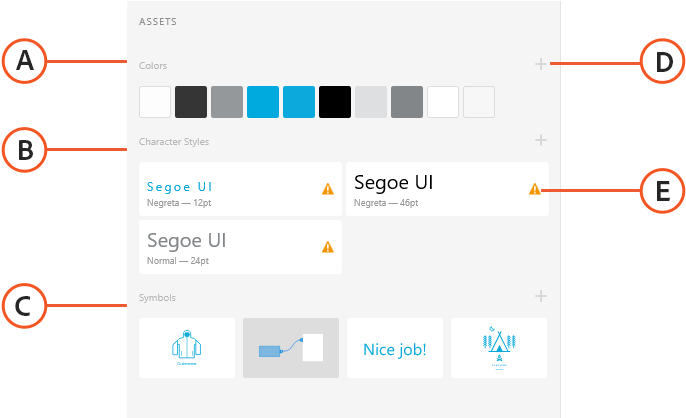Select the medium gray swatch after light gray
Screen dimensions: 686x418
click(407, 102)
